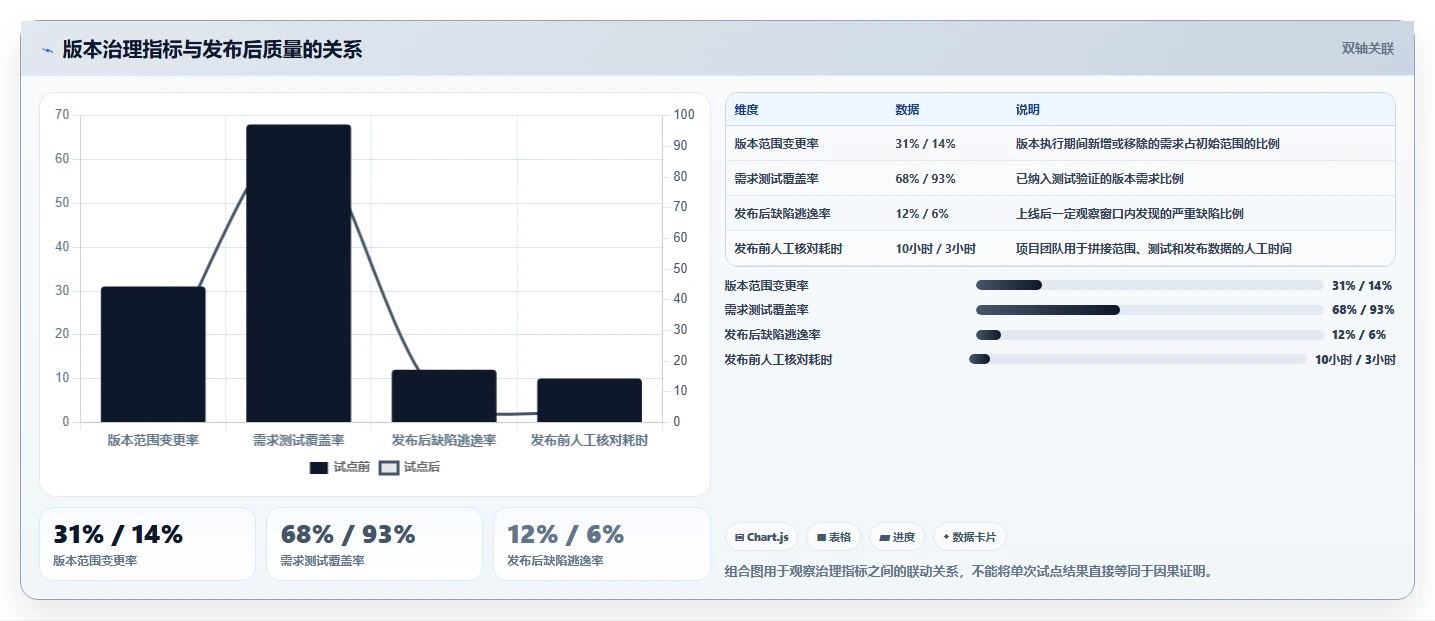Image resolution: width=1435 pixels, height=621 pixels.
Task: Click the 发布前人工核对耗时 x-axis label
Action: 589,440
